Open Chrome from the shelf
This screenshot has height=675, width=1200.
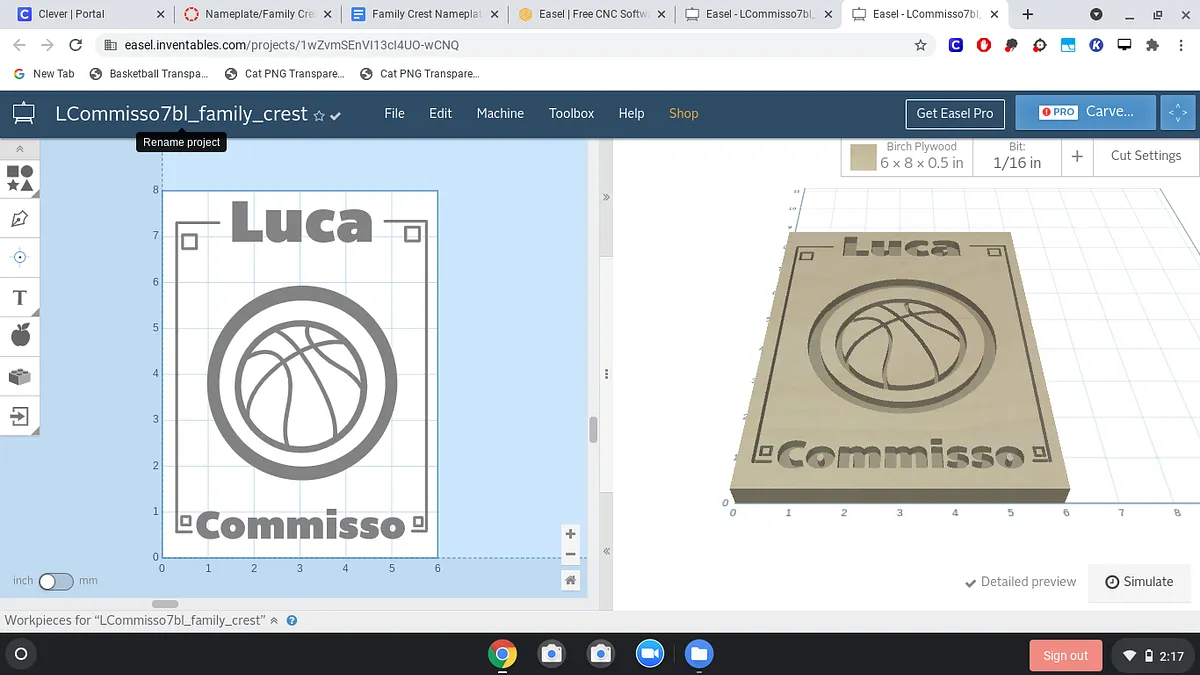(x=502, y=655)
